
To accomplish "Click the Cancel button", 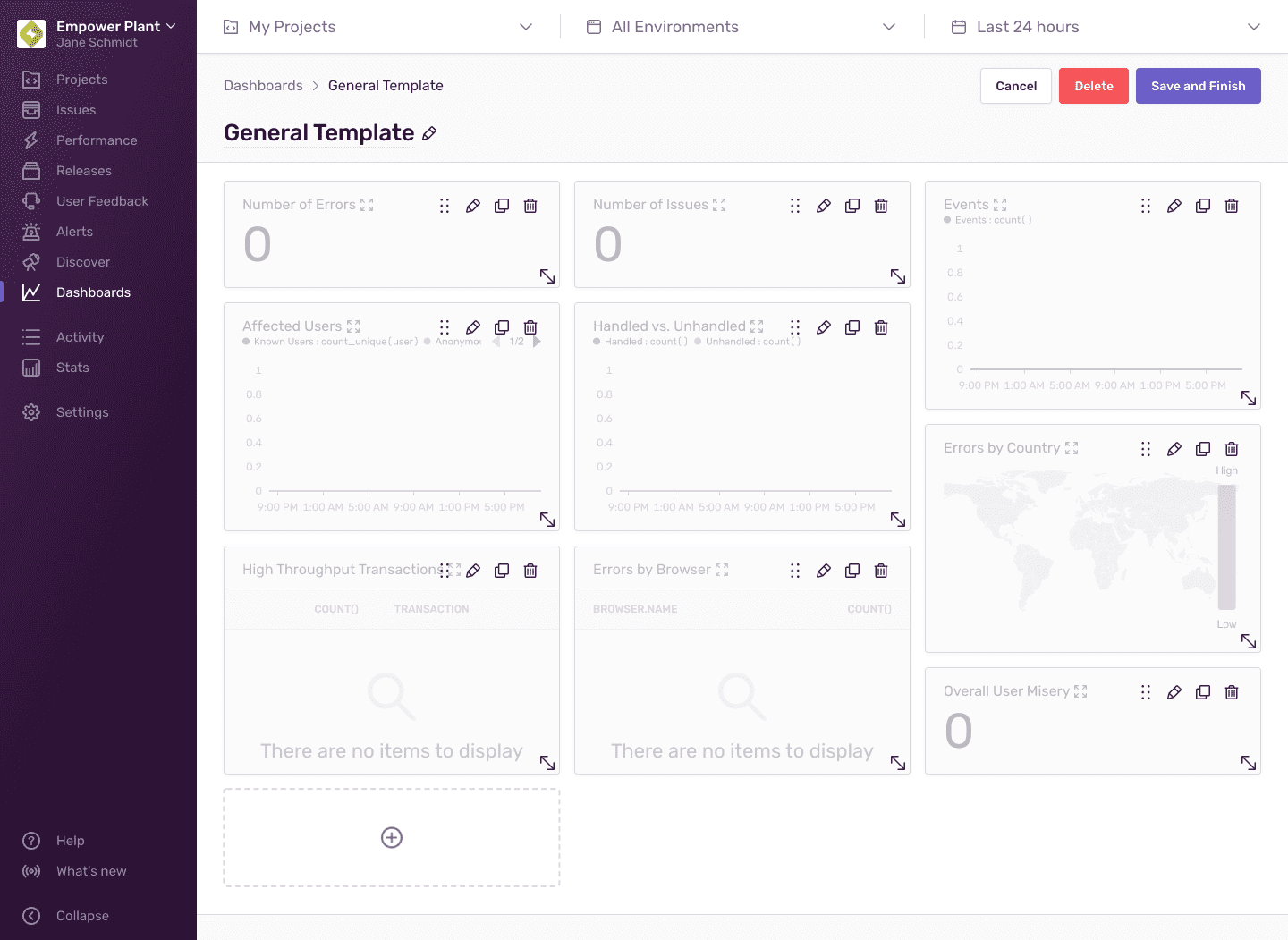I will (x=1016, y=86).
